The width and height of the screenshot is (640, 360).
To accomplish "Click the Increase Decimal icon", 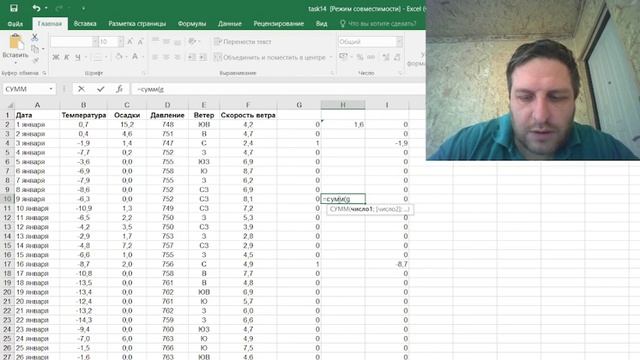I will click(385, 57).
